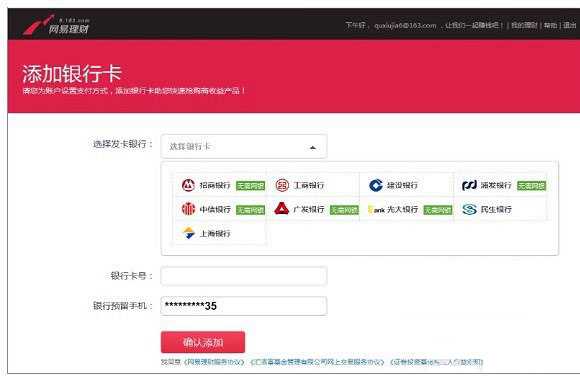Select the 工商银行 logo icon
580x380 pixels.
282,185
